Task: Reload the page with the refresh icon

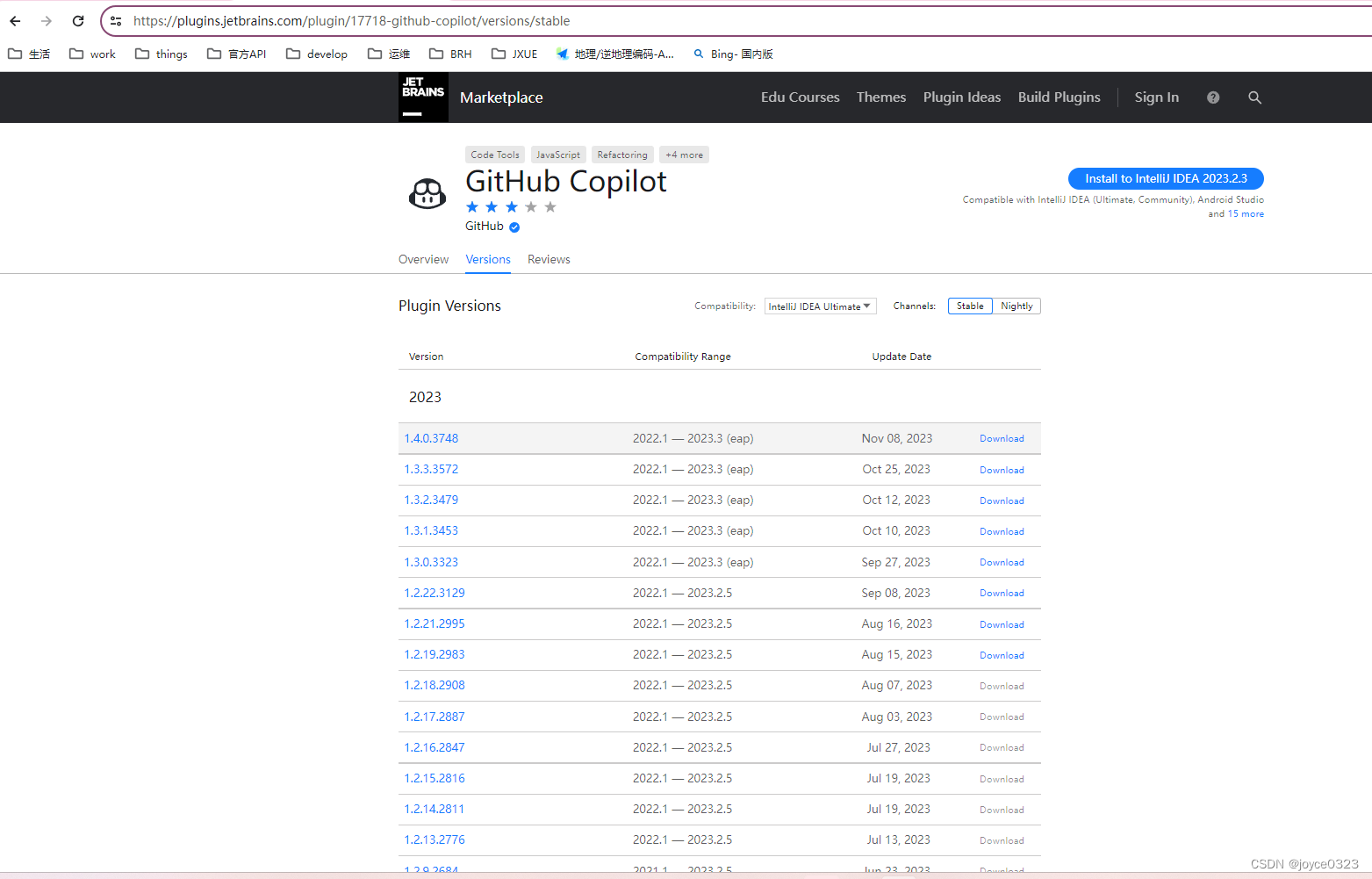Action: (x=78, y=21)
